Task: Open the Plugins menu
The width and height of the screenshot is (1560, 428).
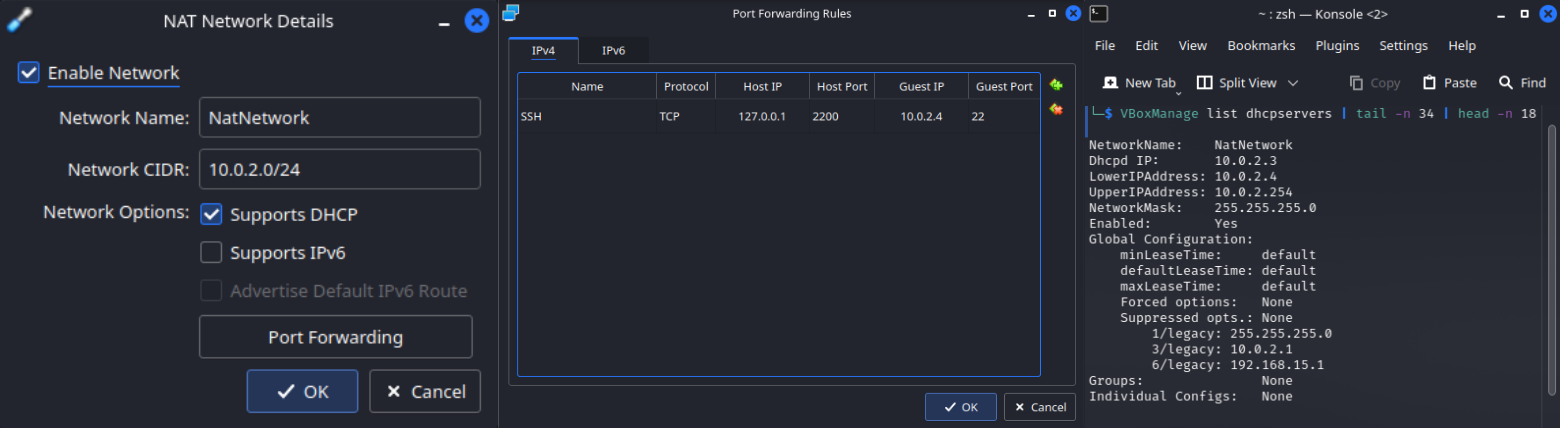Action: pyautogui.click(x=1337, y=46)
